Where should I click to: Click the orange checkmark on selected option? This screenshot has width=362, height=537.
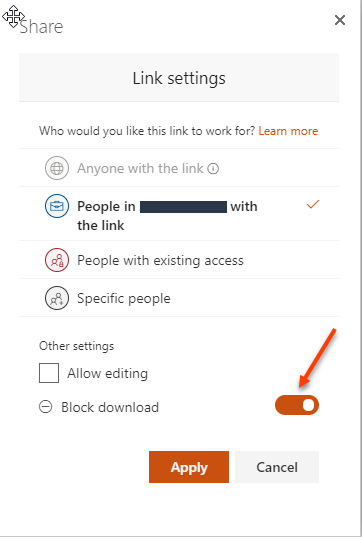(x=313, y=204)
